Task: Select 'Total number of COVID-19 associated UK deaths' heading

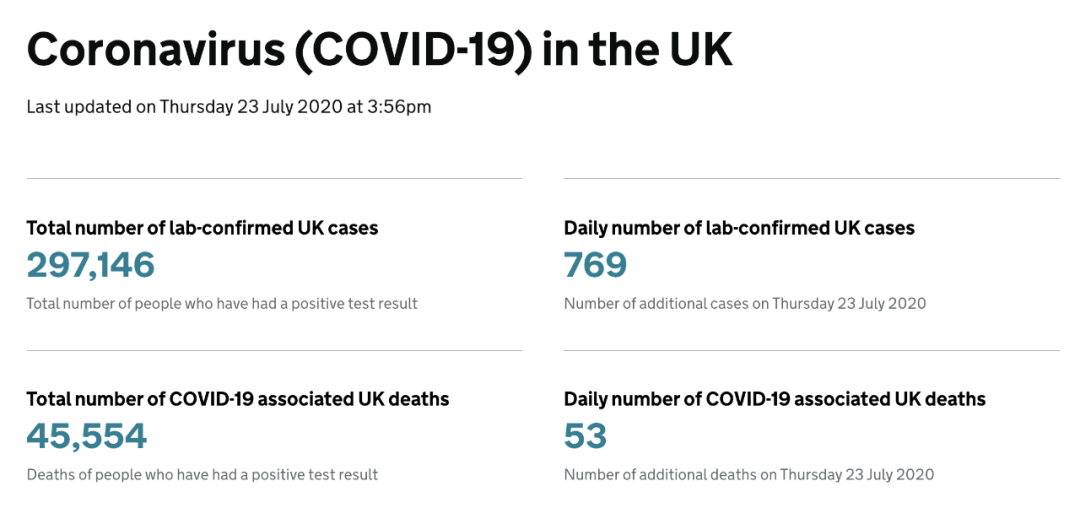Action: click(238, 399)
